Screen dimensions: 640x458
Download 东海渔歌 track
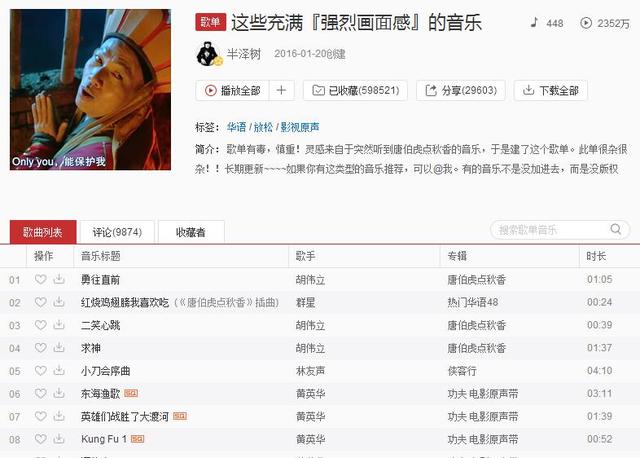[x=59, y=394]
